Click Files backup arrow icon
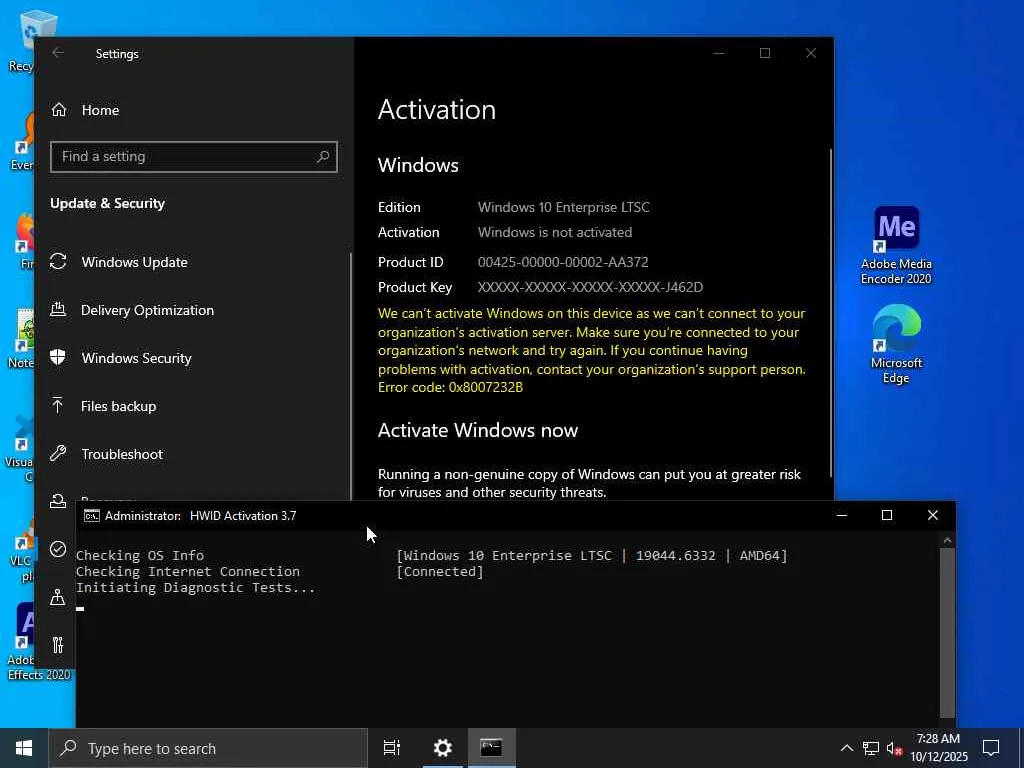The height and width of the screenshot is (768, 1024). coord(58,406)
